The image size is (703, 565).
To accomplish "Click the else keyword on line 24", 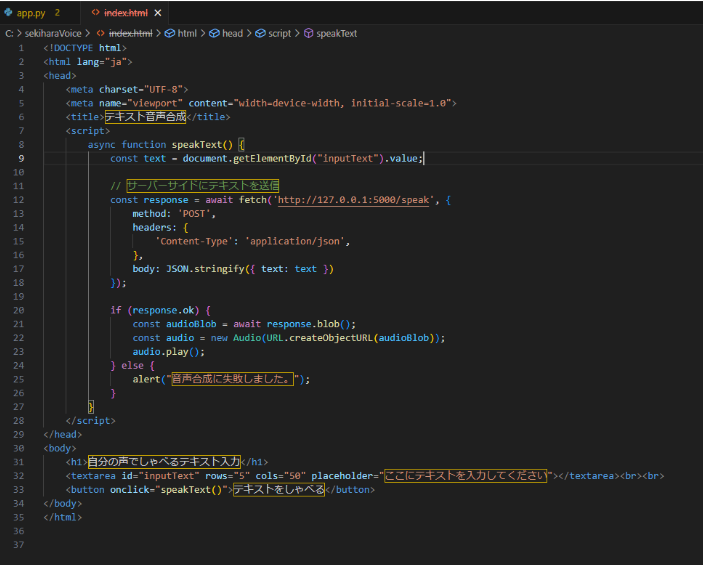I will 132,366.
